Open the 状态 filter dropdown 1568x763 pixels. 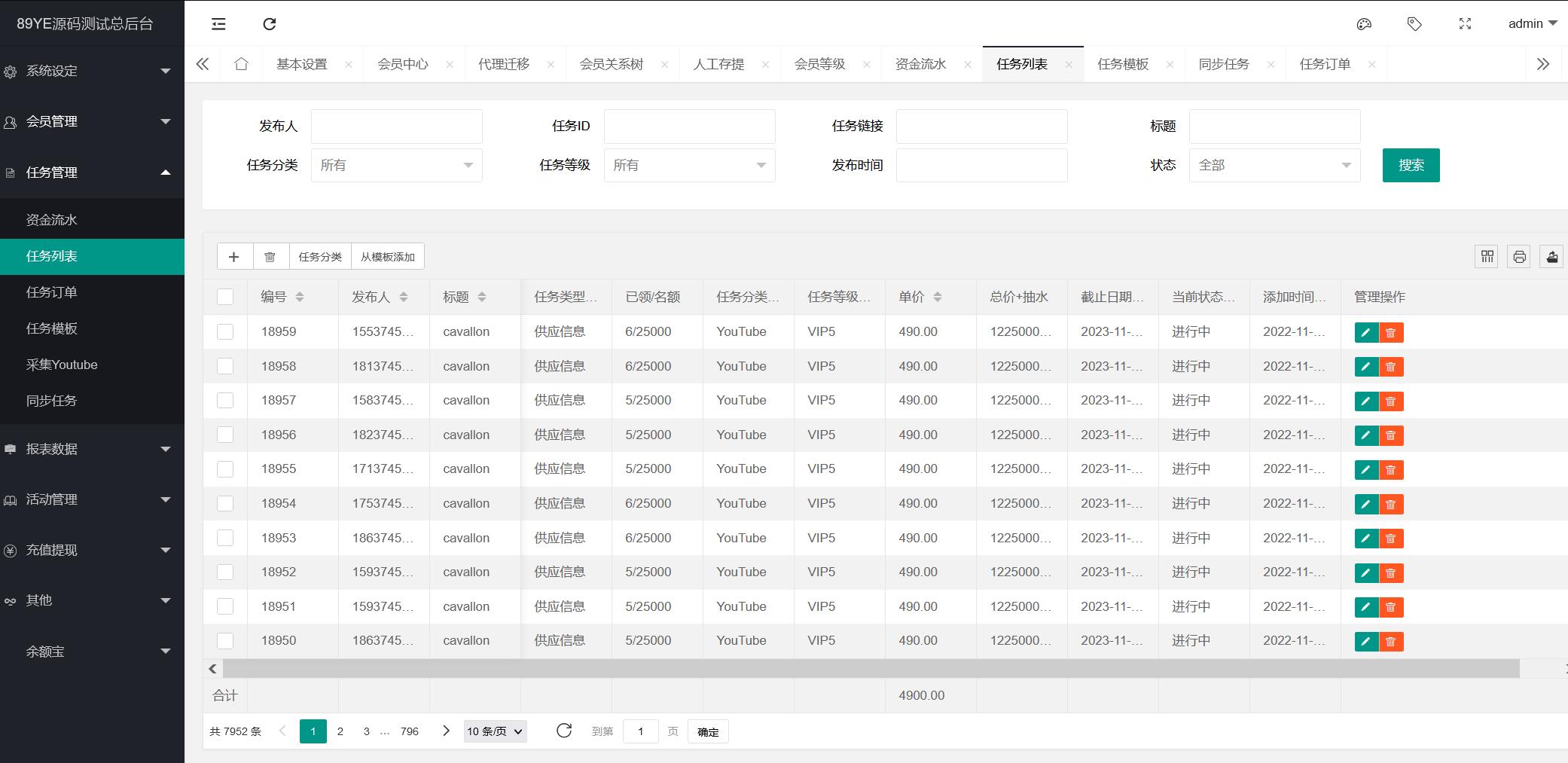pyautogui.click(x=1274, y=165)
